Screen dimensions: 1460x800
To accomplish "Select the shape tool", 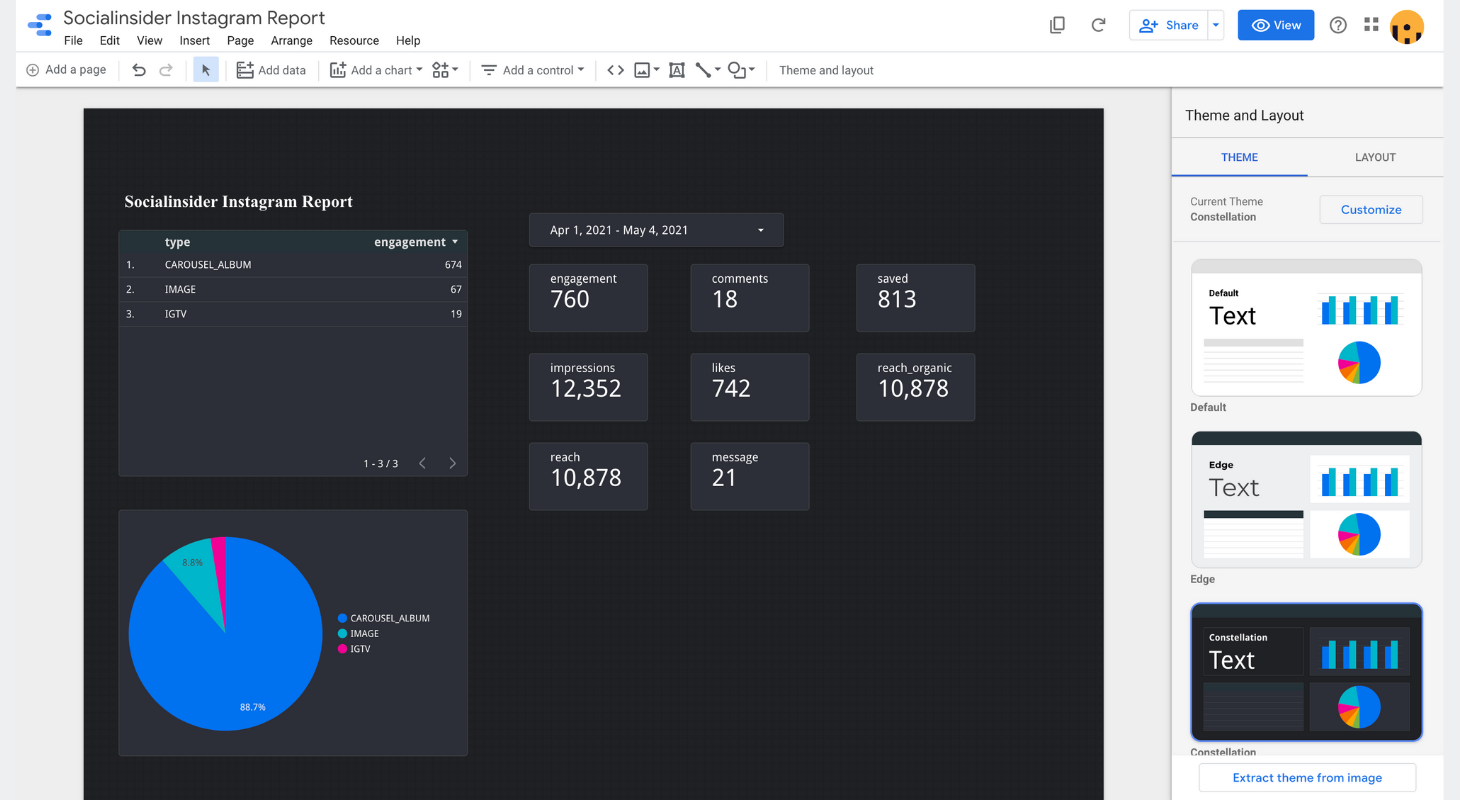I will pos(737,70).
